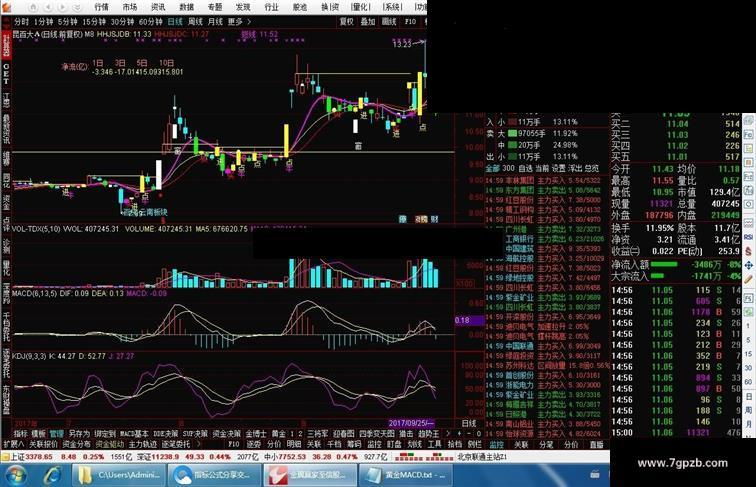Click the back arrow navigation icon
The height and width of the screenshot is (487, 756).
tap(48, 7)
